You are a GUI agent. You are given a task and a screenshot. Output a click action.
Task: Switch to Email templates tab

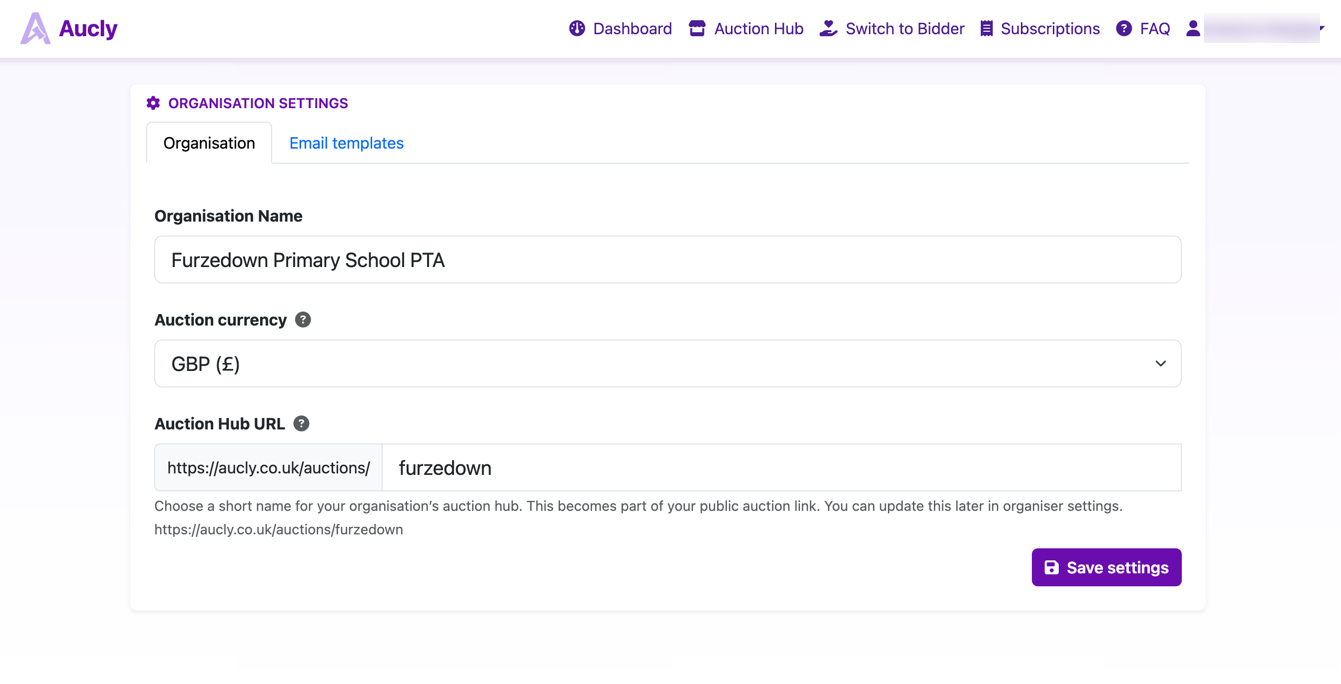coord(346,143)
